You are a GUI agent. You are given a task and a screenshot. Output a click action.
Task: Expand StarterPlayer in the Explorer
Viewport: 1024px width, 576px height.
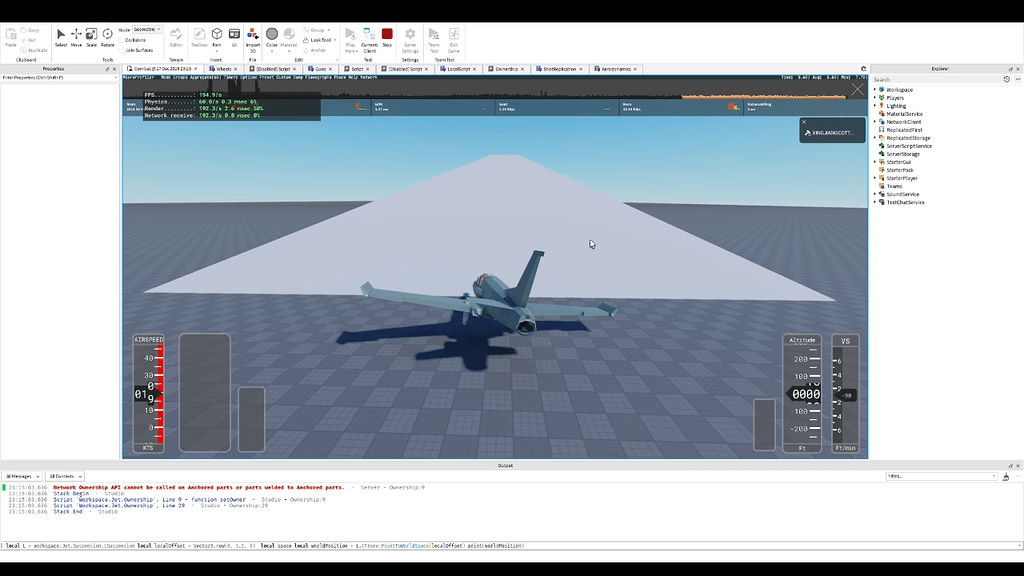(874, 177)
